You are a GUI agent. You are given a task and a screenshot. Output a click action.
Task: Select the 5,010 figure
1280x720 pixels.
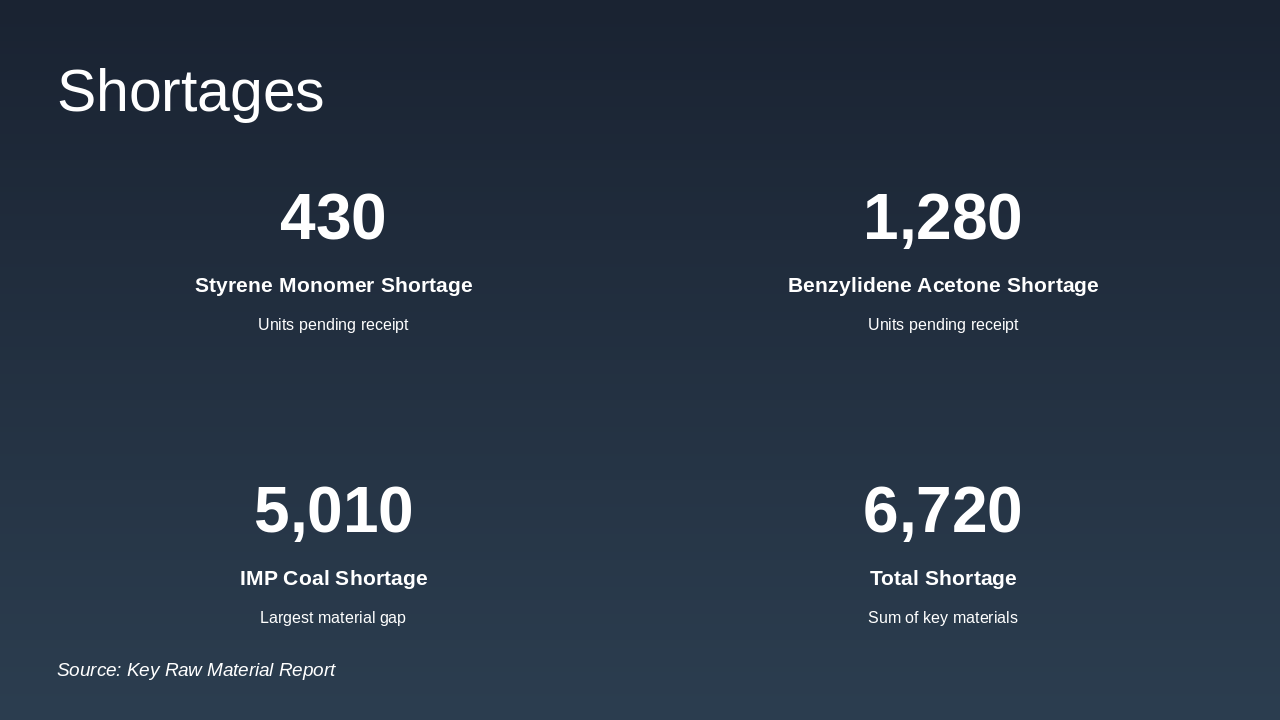tap(333, 510)
